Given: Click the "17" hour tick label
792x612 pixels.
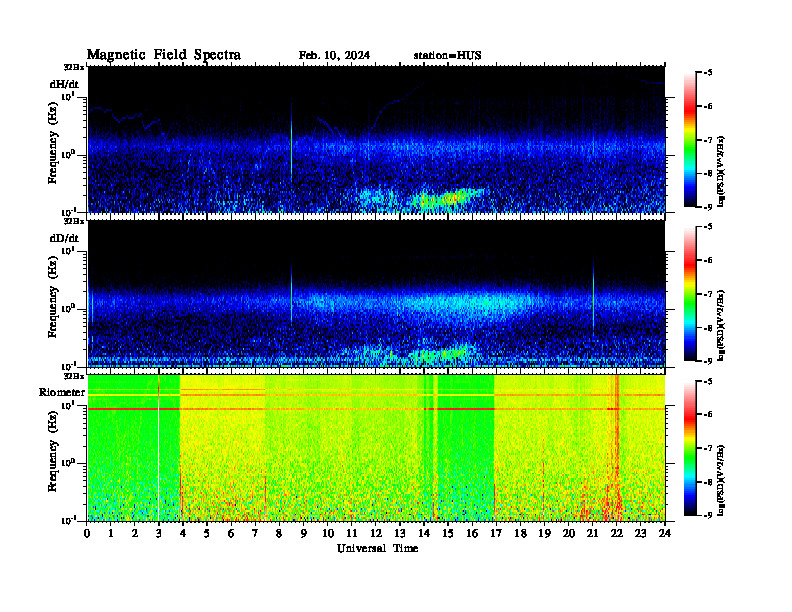Looking at the screenshot, I should [496, 533].
